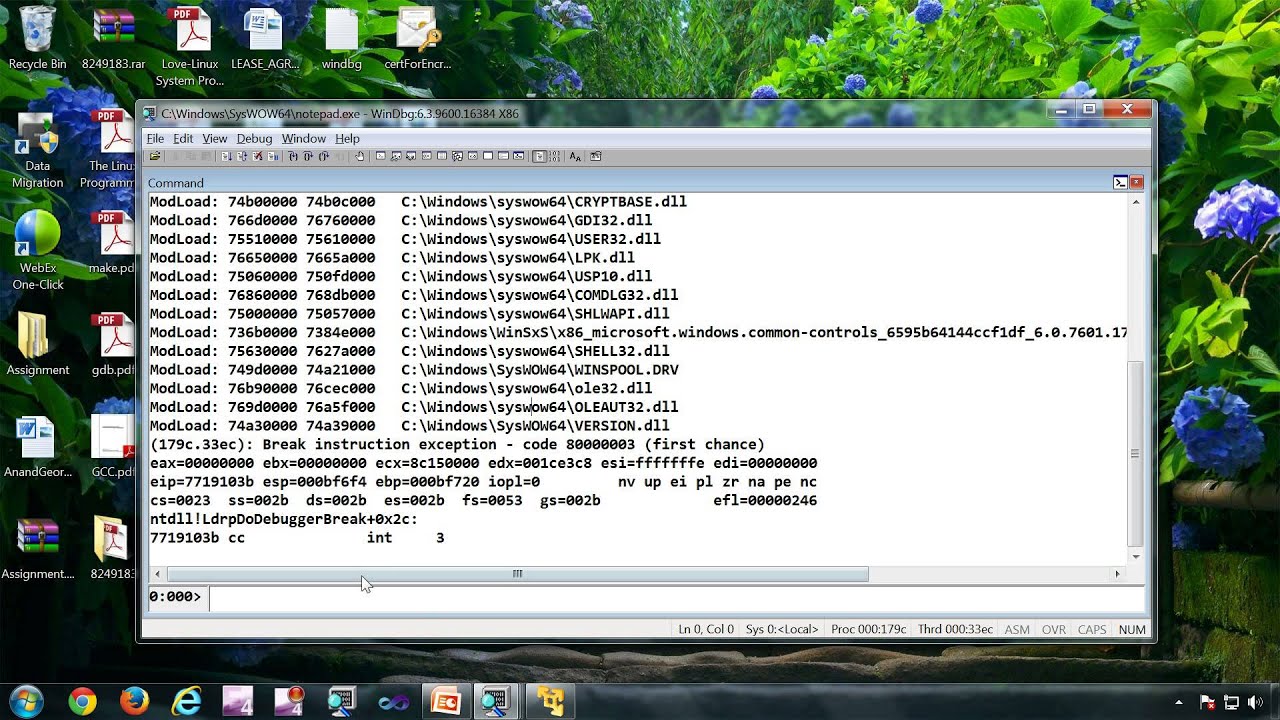1280x720 pixels.
Task: Click the Command pane close button
Action: coord(1136,183)
